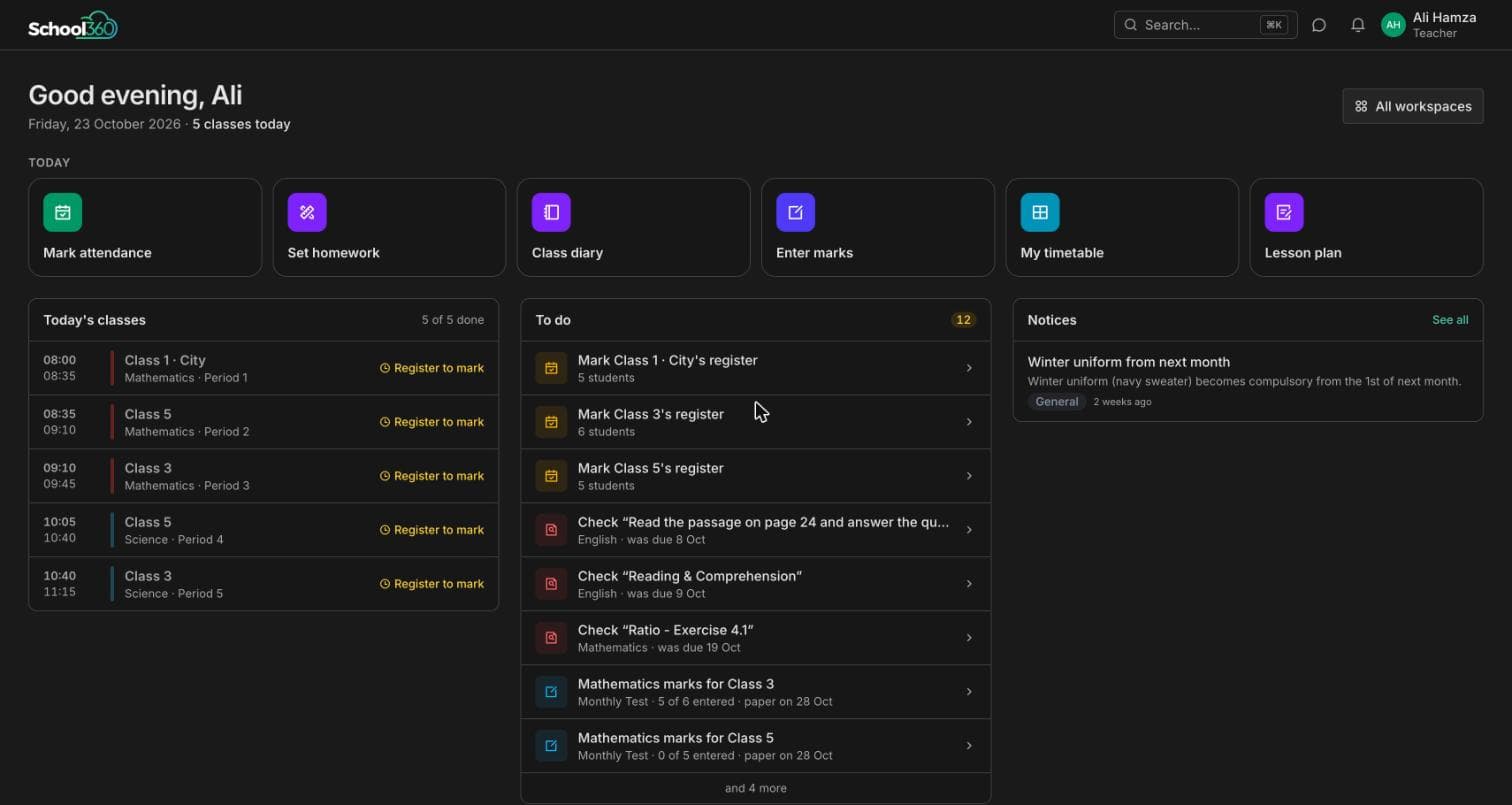Click the Class 1 · City class name

[165, 360]
